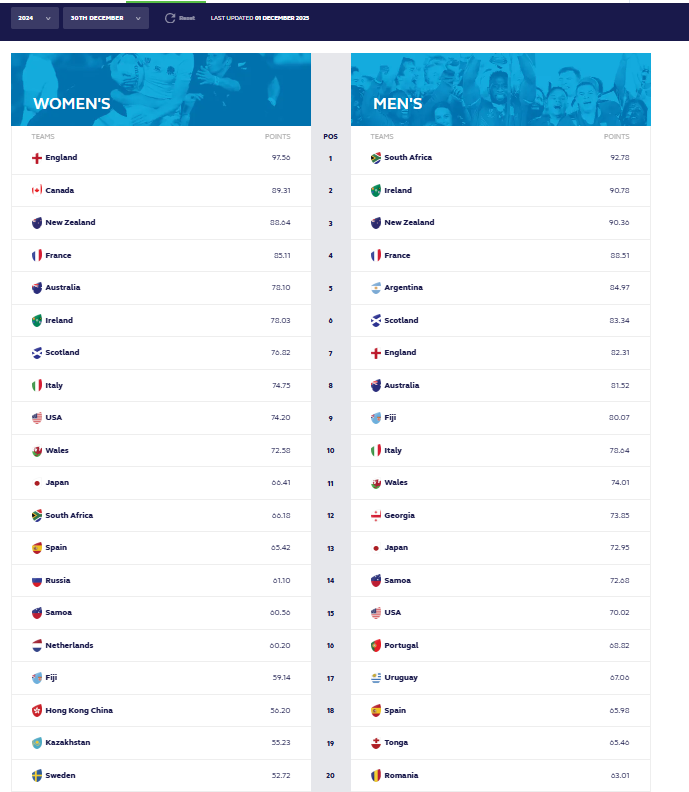
Task: Click the Argentina flag icon
Action: click(376, 288)
